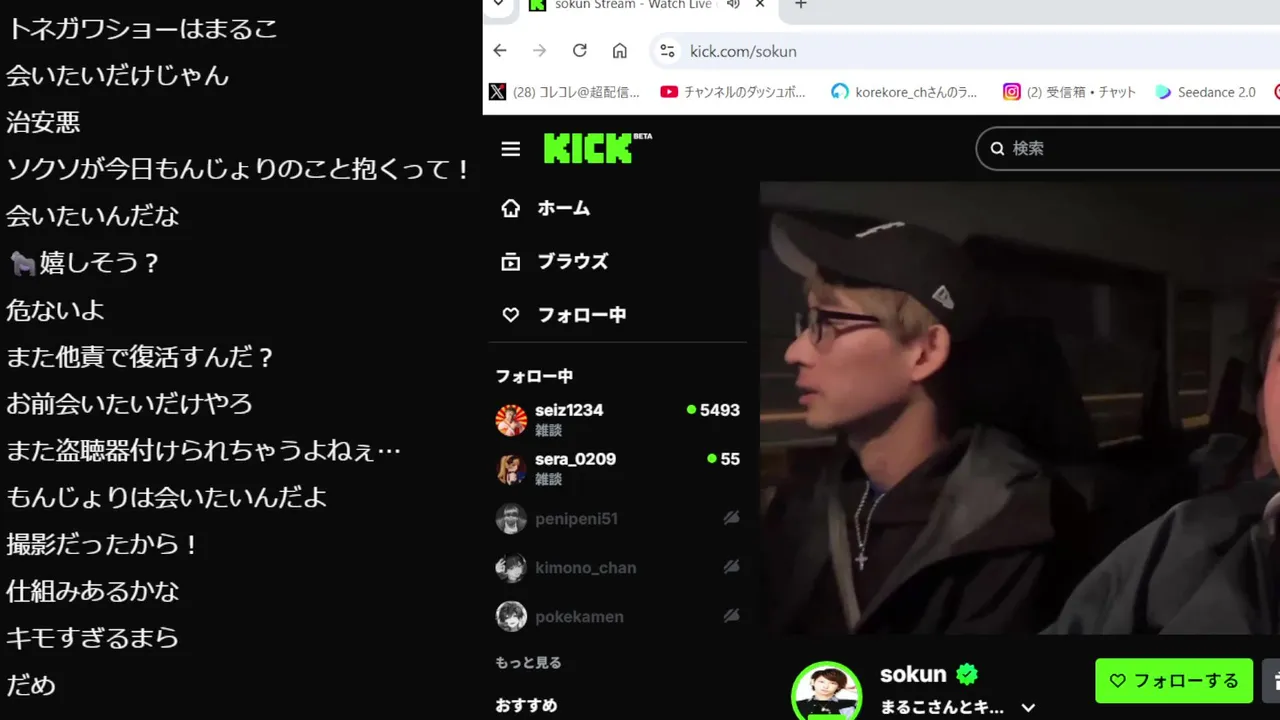This screenshot has width=1280, height=720.
Task: Open the tab search dropdown arrow
Action: [x=498, y=5]
